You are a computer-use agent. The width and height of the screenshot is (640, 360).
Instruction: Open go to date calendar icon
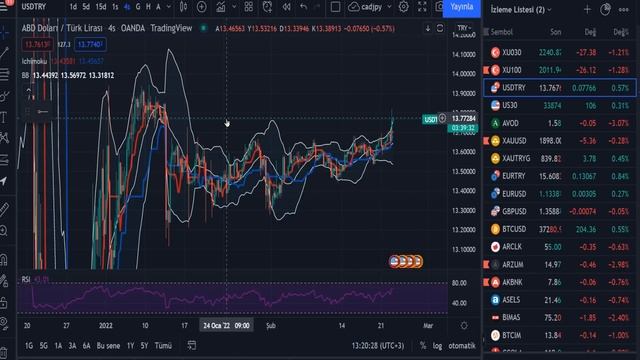[x=191, y=346]
